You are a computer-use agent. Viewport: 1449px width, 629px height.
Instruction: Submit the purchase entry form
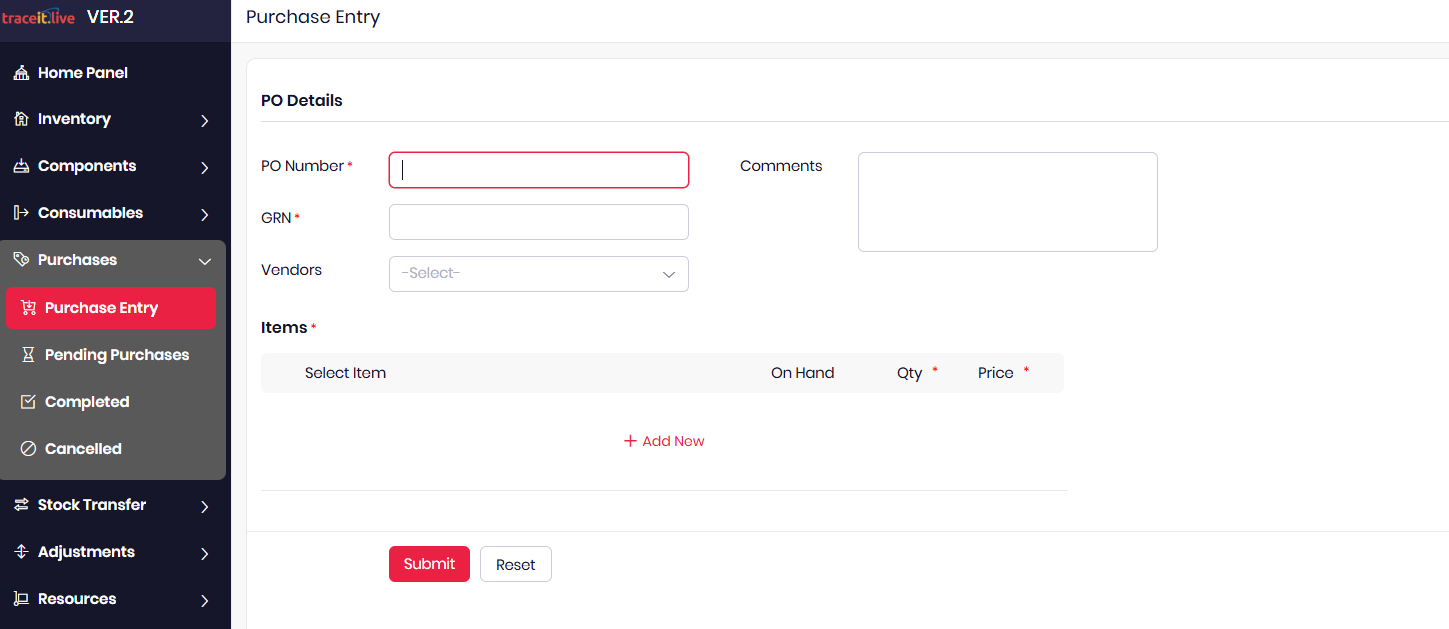coord(429,564)
